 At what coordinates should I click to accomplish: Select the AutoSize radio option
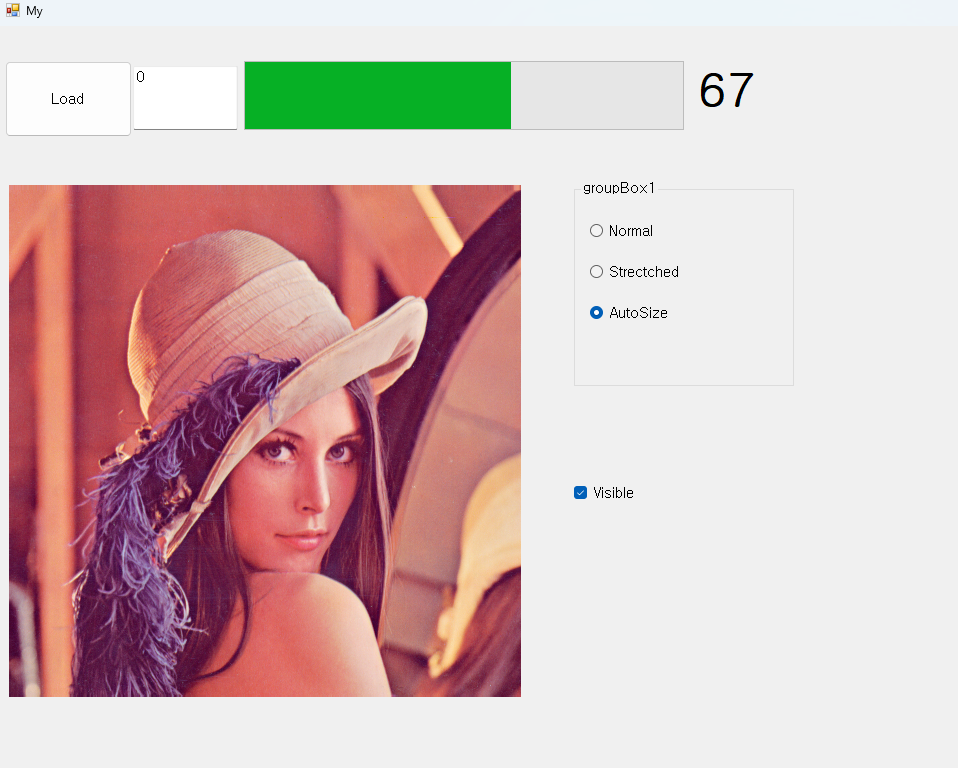(629, 313)
